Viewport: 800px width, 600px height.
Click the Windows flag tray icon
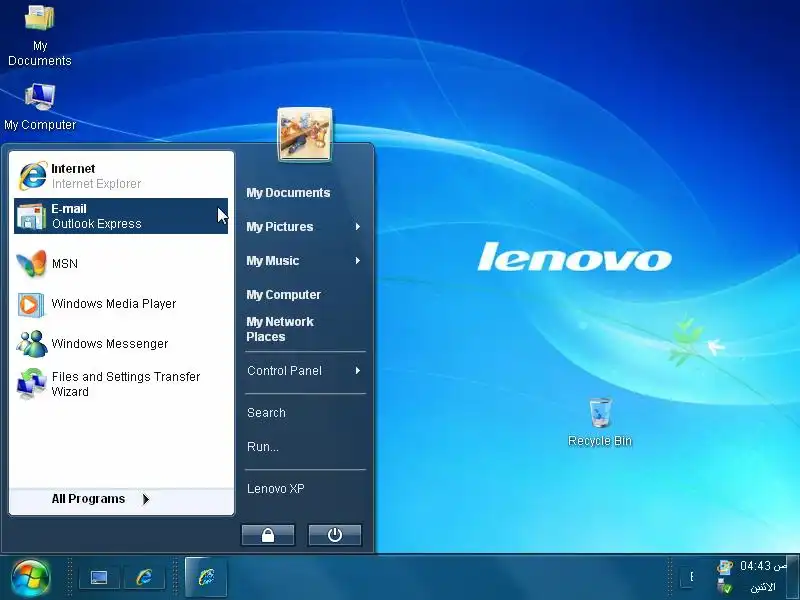pyautogui.click(x=724, y=566)
